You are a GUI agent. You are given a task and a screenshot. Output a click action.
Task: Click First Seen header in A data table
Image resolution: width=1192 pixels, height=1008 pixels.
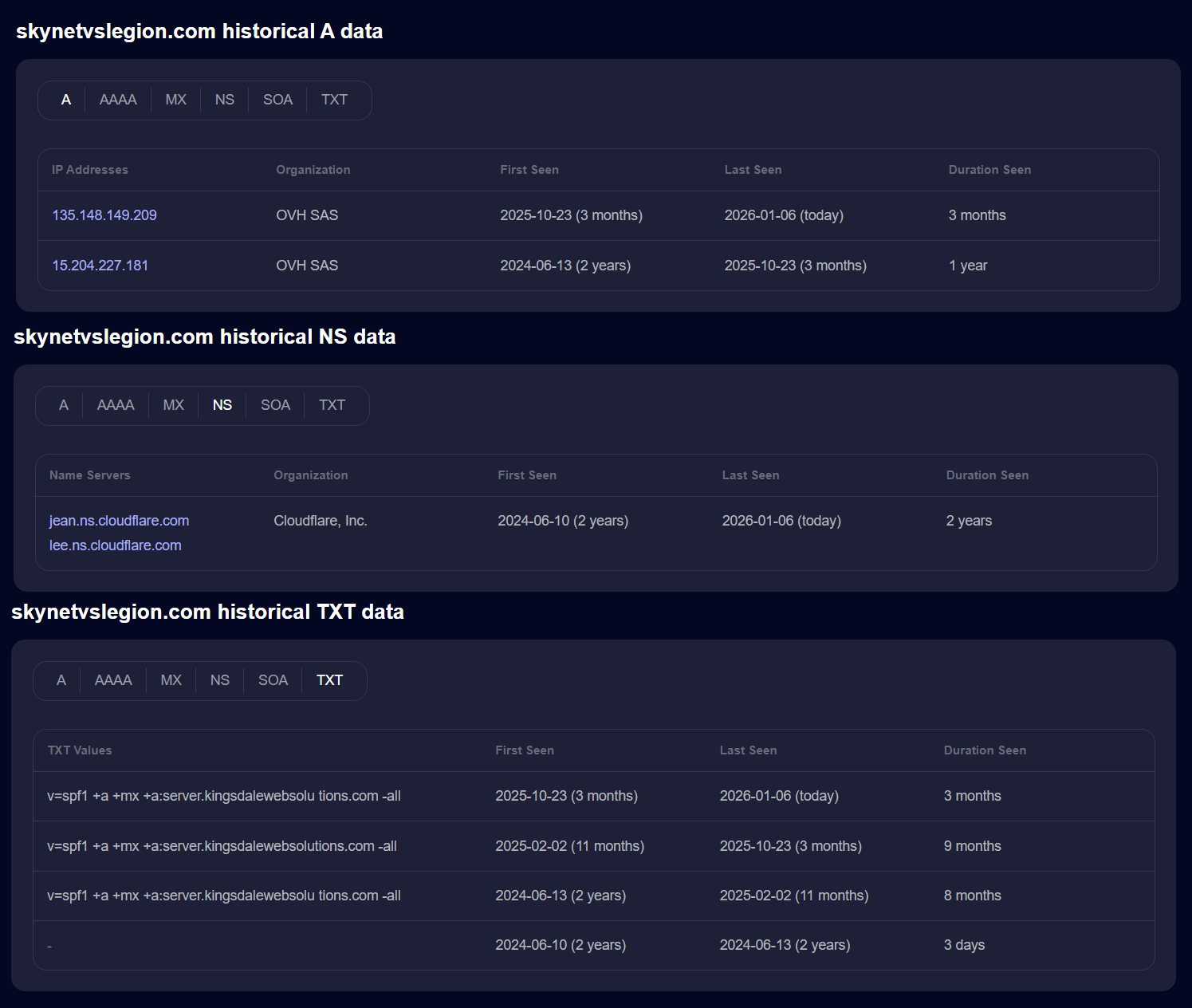point(529,170)
